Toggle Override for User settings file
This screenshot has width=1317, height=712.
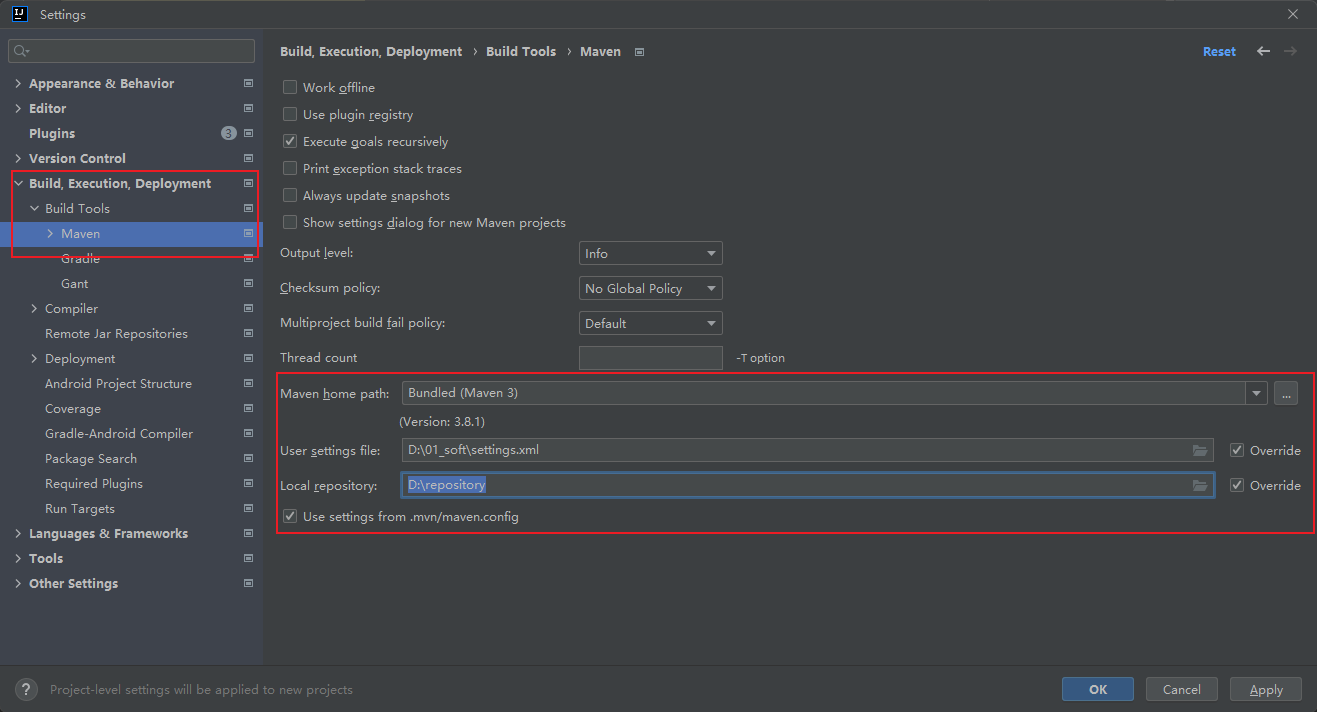pyautogui.click(x=1237, y=451)
